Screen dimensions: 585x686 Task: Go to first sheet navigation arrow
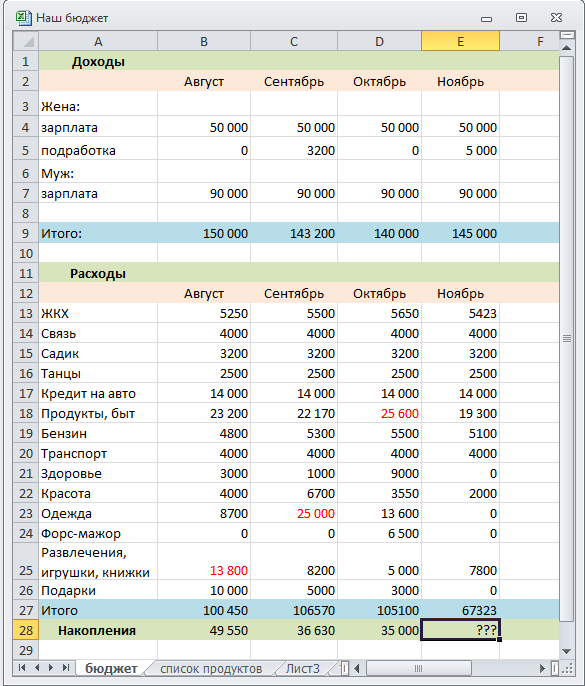coord(21,668)
